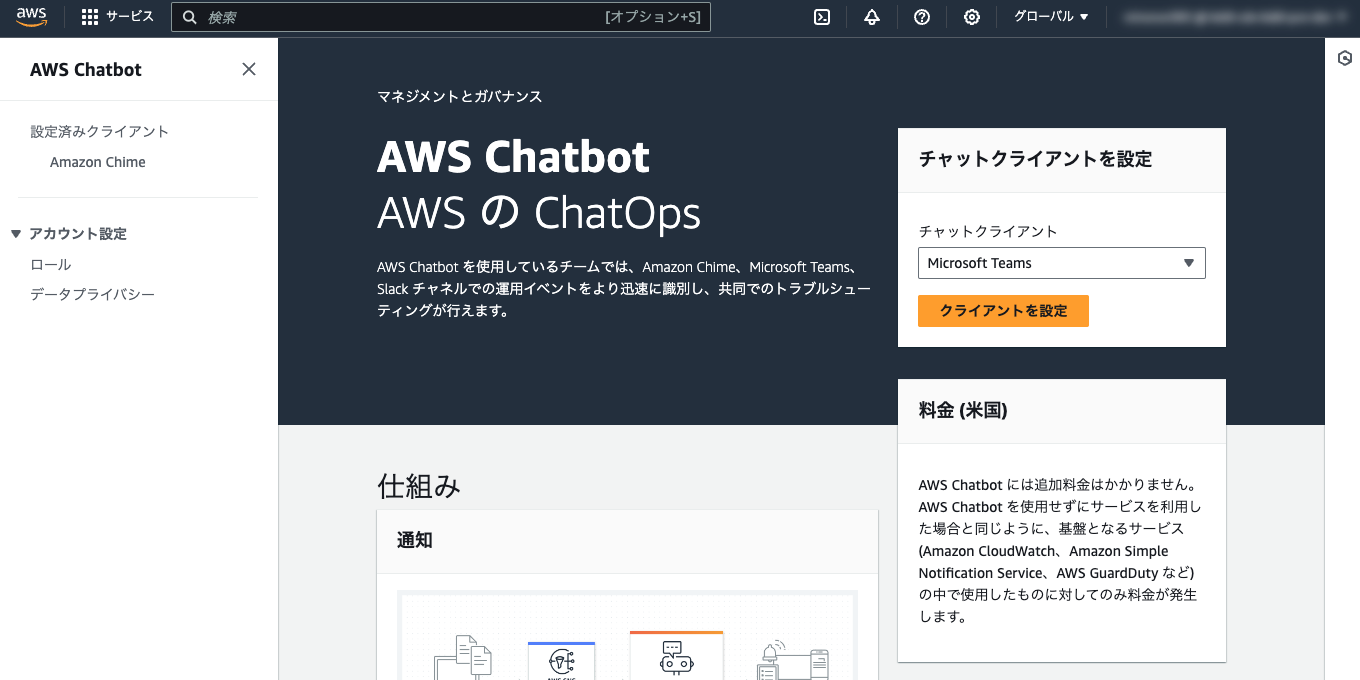Screen dimensions: 1360x680
Task: Open the help question mark icon
Action: tap(922, 17)
